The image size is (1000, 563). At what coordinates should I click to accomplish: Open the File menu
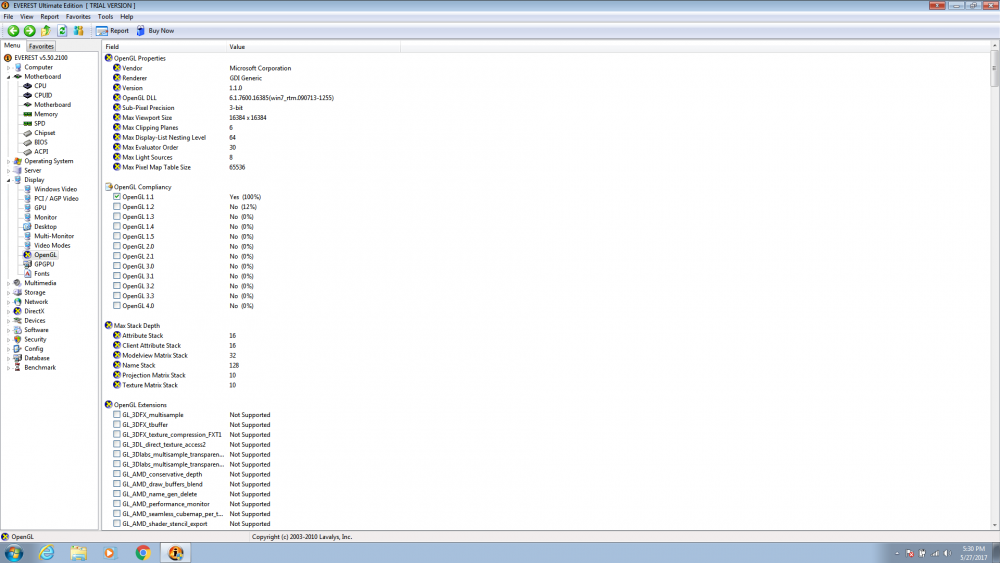coord(8,17)
